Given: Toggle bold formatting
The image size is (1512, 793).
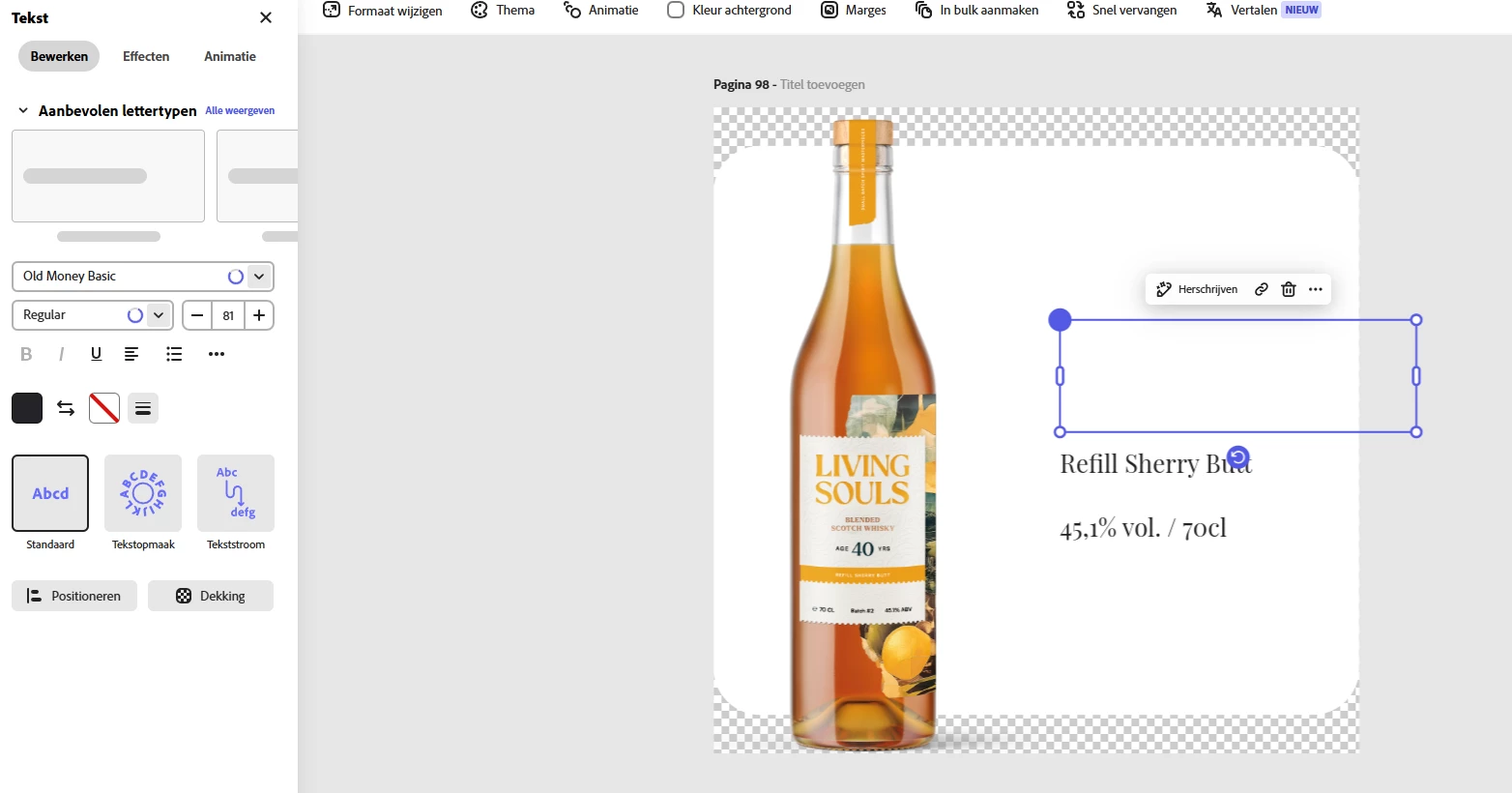Looking at the screenshot, I should (x=26, y=354).
